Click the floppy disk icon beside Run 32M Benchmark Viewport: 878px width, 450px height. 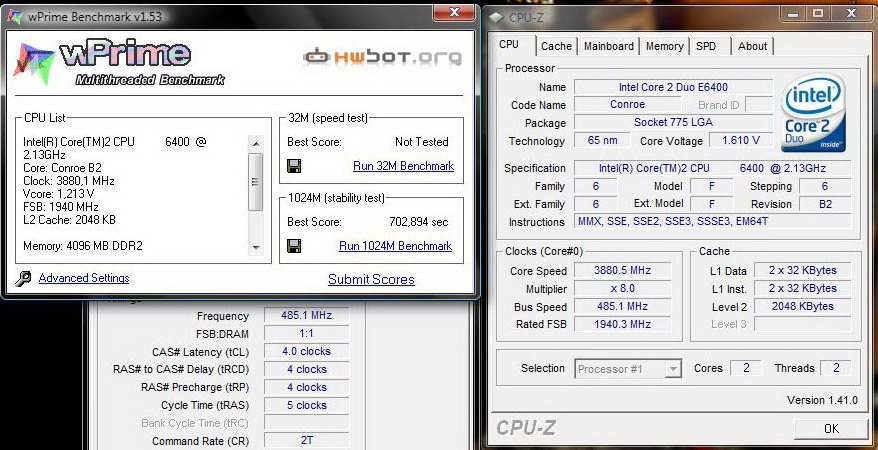[x=294, y=166]
